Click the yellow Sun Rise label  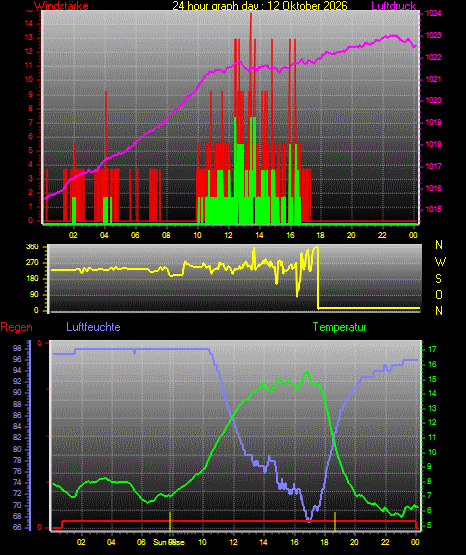pyautogui.click(x=169, y=542)
